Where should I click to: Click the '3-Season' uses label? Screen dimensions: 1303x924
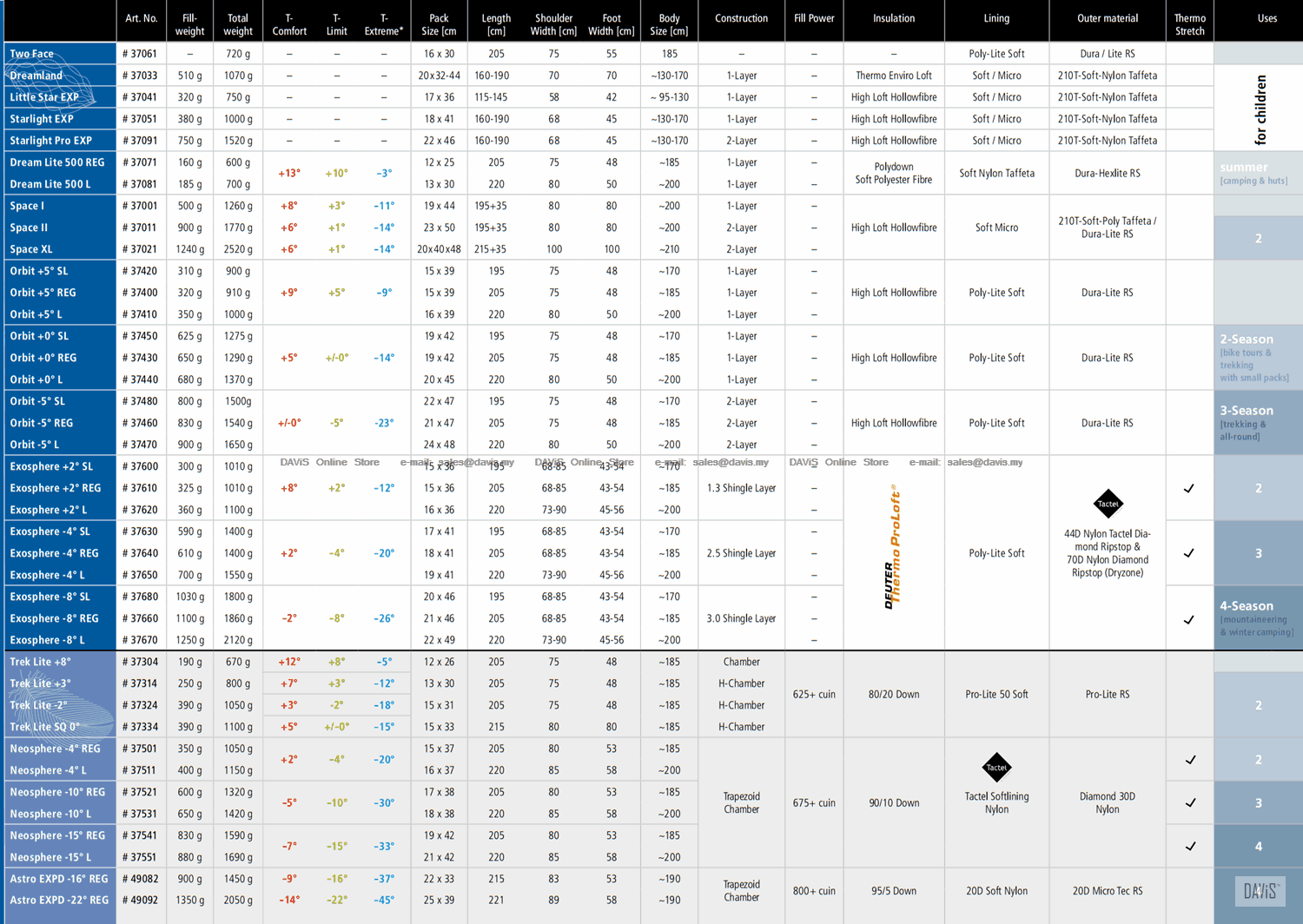[x=1247, y=410]
